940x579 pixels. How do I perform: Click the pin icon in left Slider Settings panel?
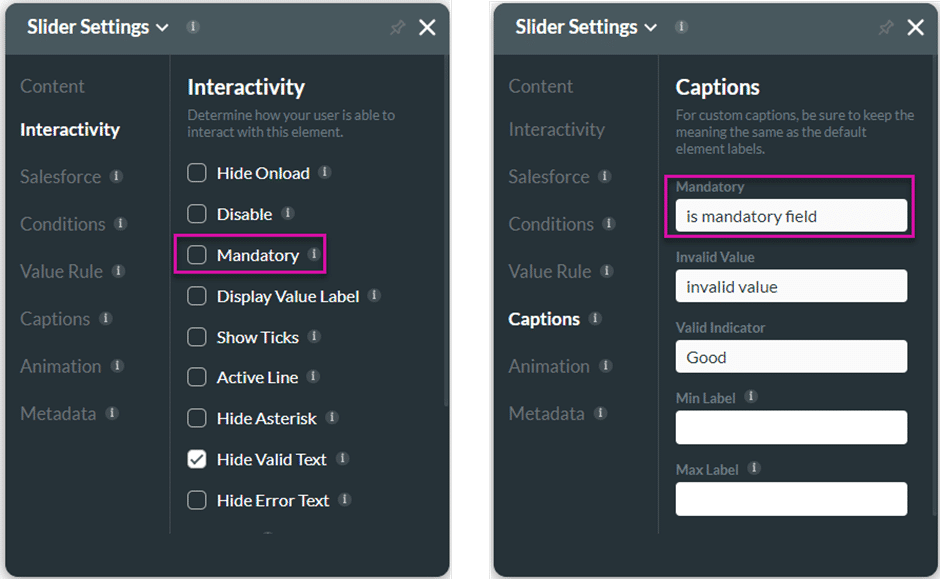(397, 28)
